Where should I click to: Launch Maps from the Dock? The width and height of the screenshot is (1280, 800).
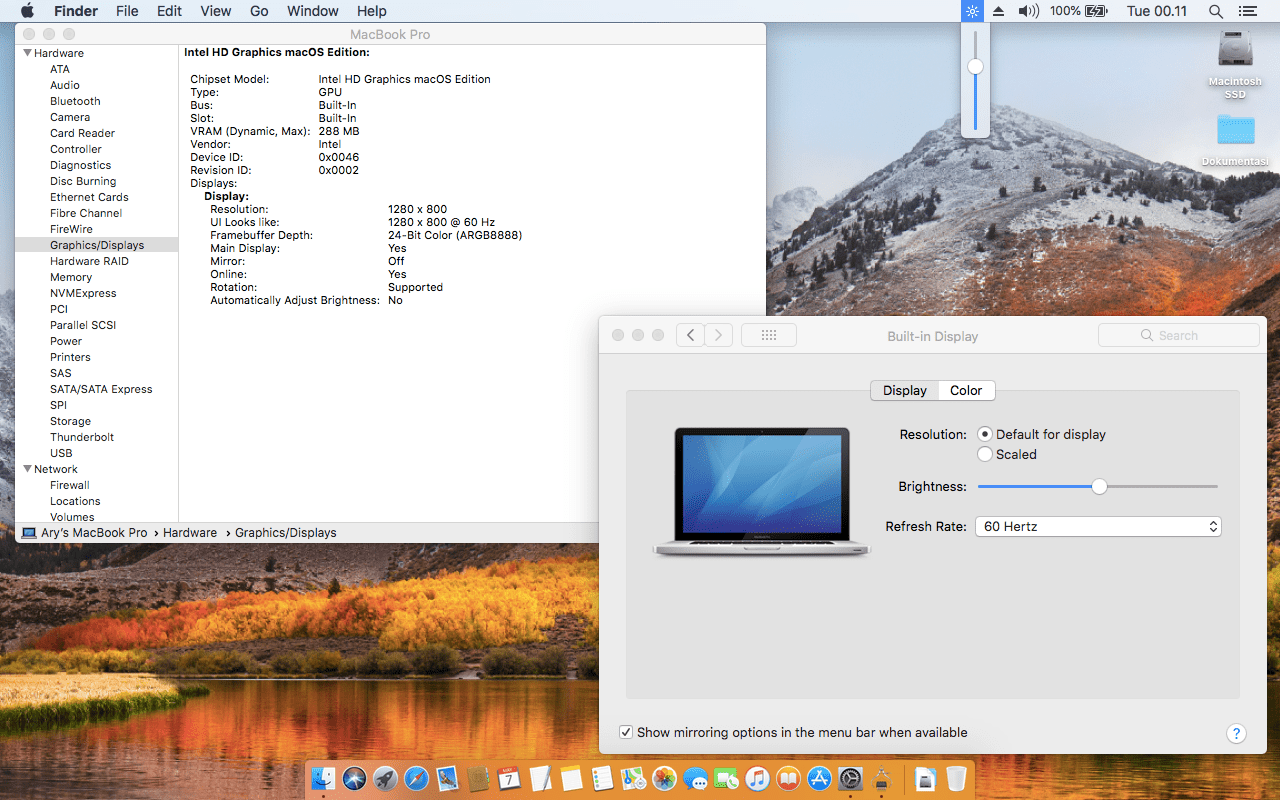coord(633,778)
